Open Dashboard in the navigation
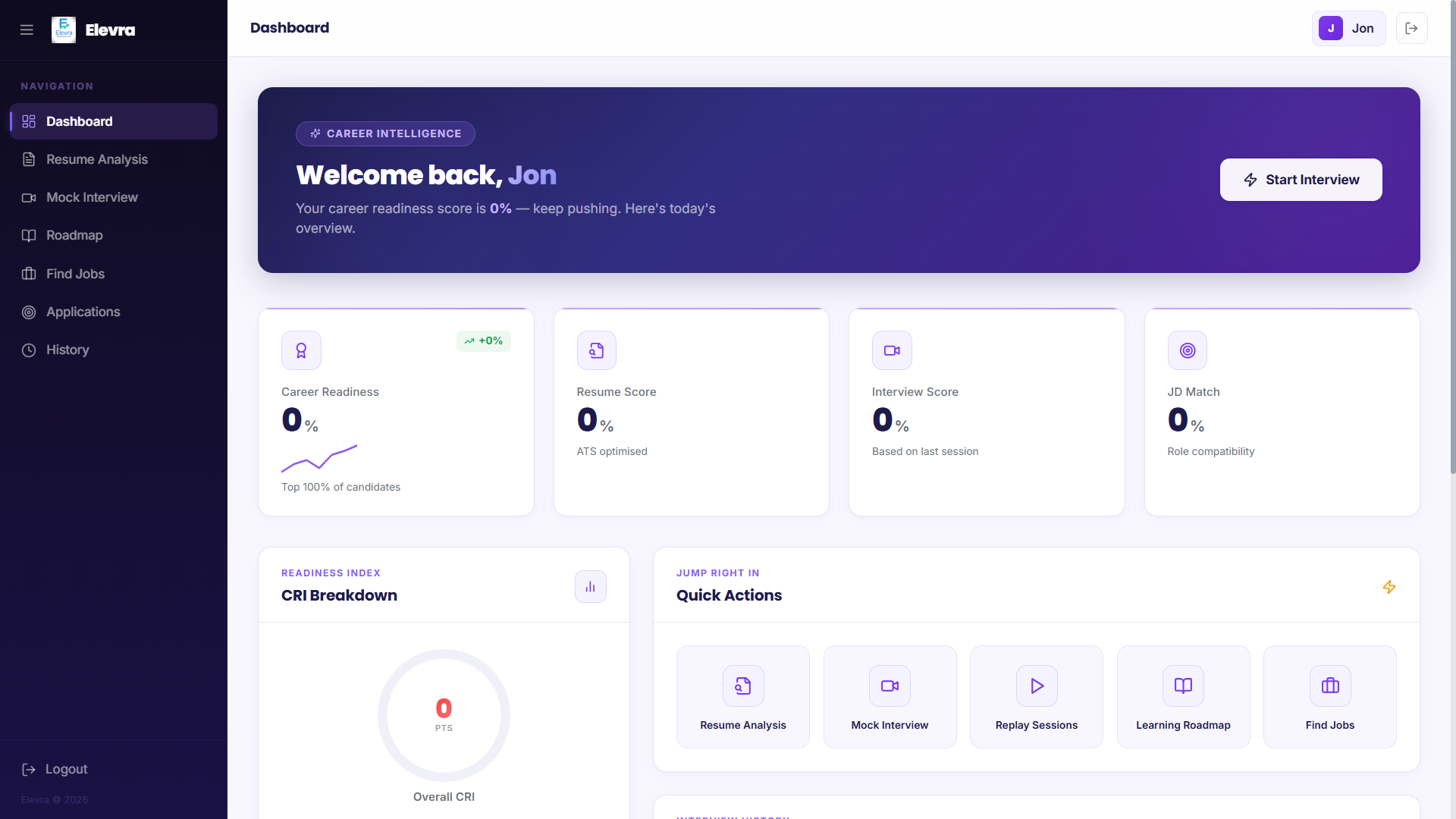This screenshot has height=819, width=1456. [x=114, y=121]
